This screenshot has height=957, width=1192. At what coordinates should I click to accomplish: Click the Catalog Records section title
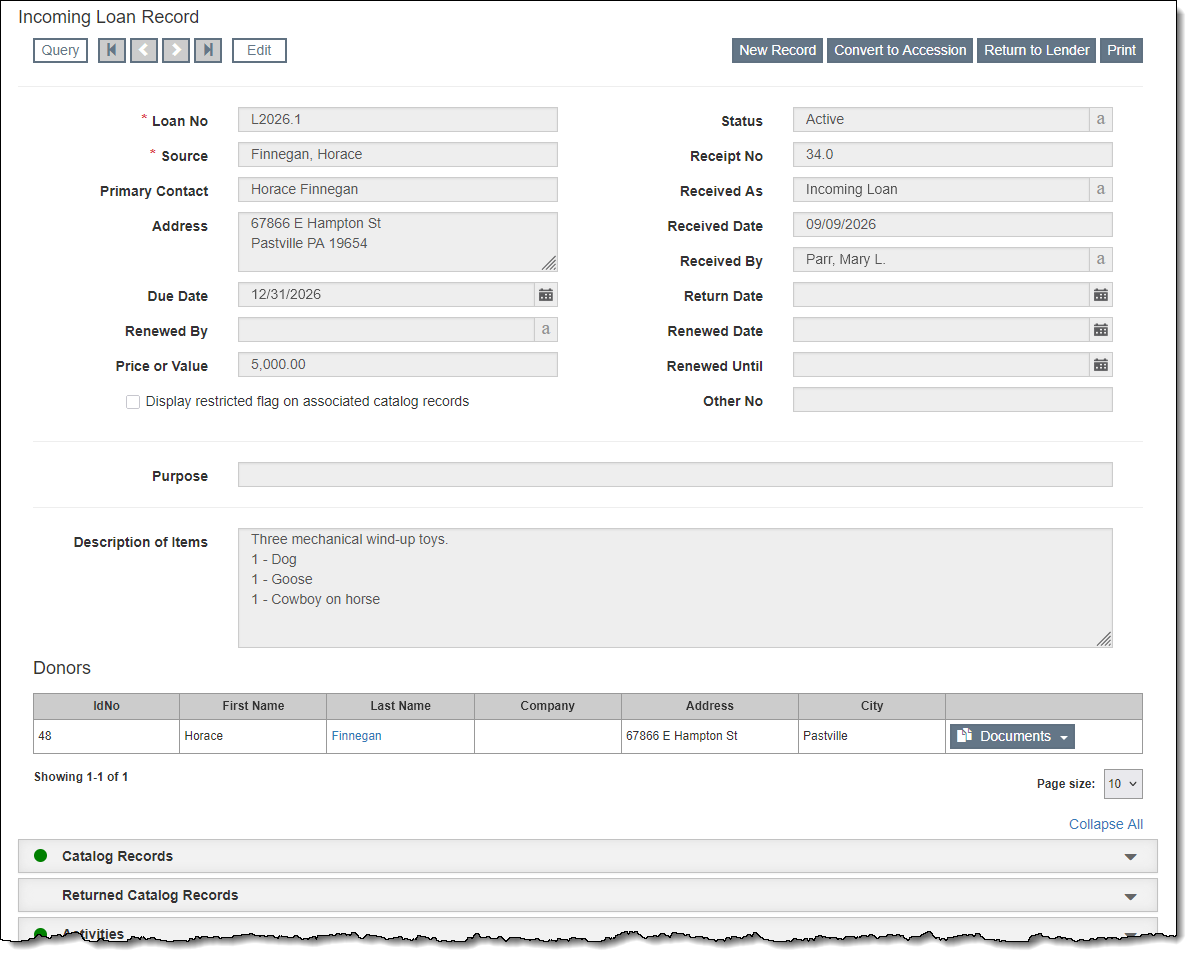(118, 857)
